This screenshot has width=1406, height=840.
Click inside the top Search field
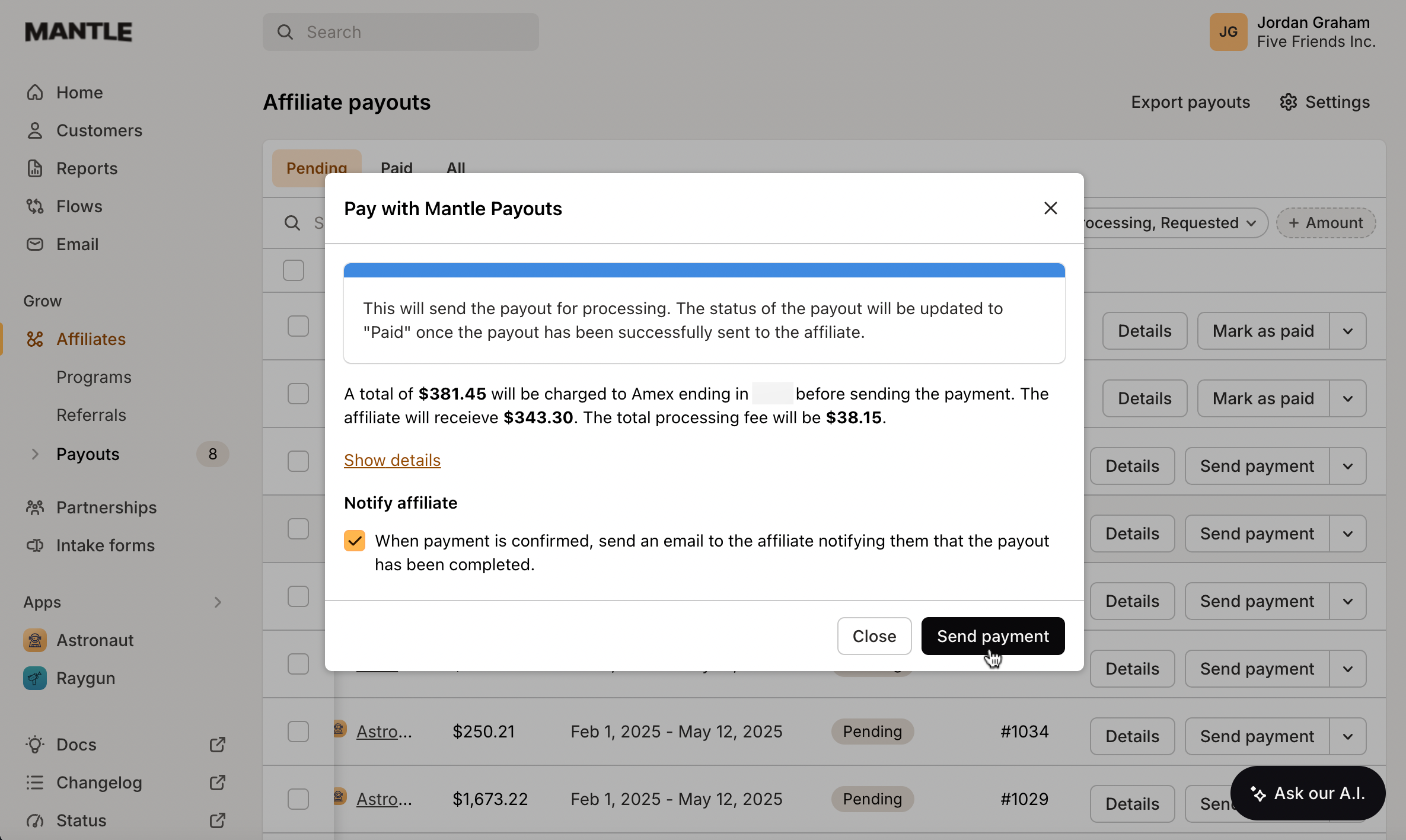[401, 32]
